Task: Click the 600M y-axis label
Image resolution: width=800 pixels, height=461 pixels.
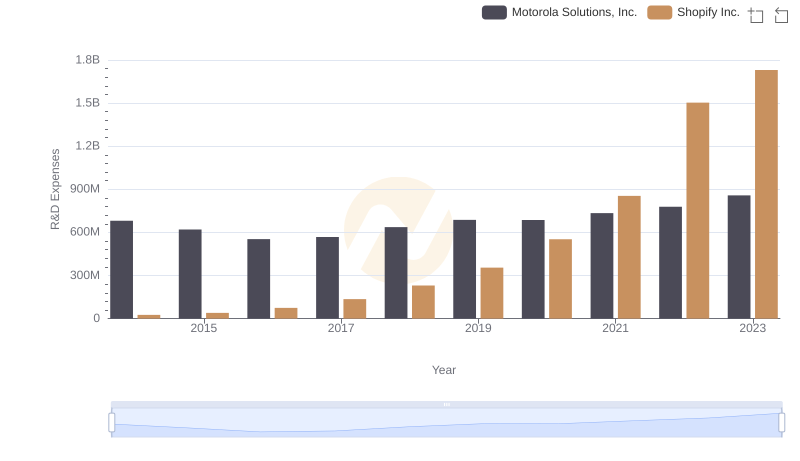Action: [x=85, y=232]
